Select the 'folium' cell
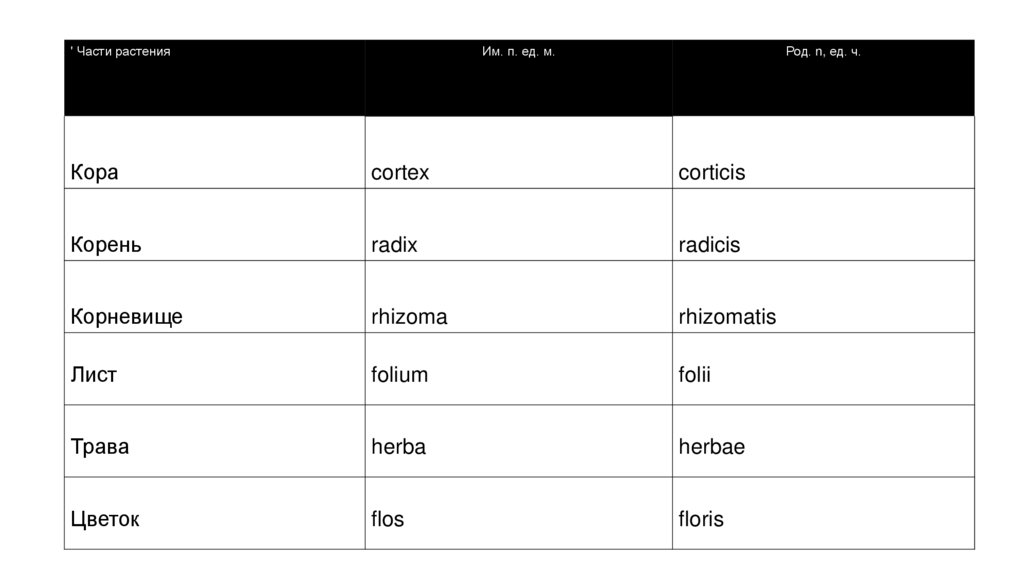Viewport: 1024px width, 574px height. pos(400,375)
